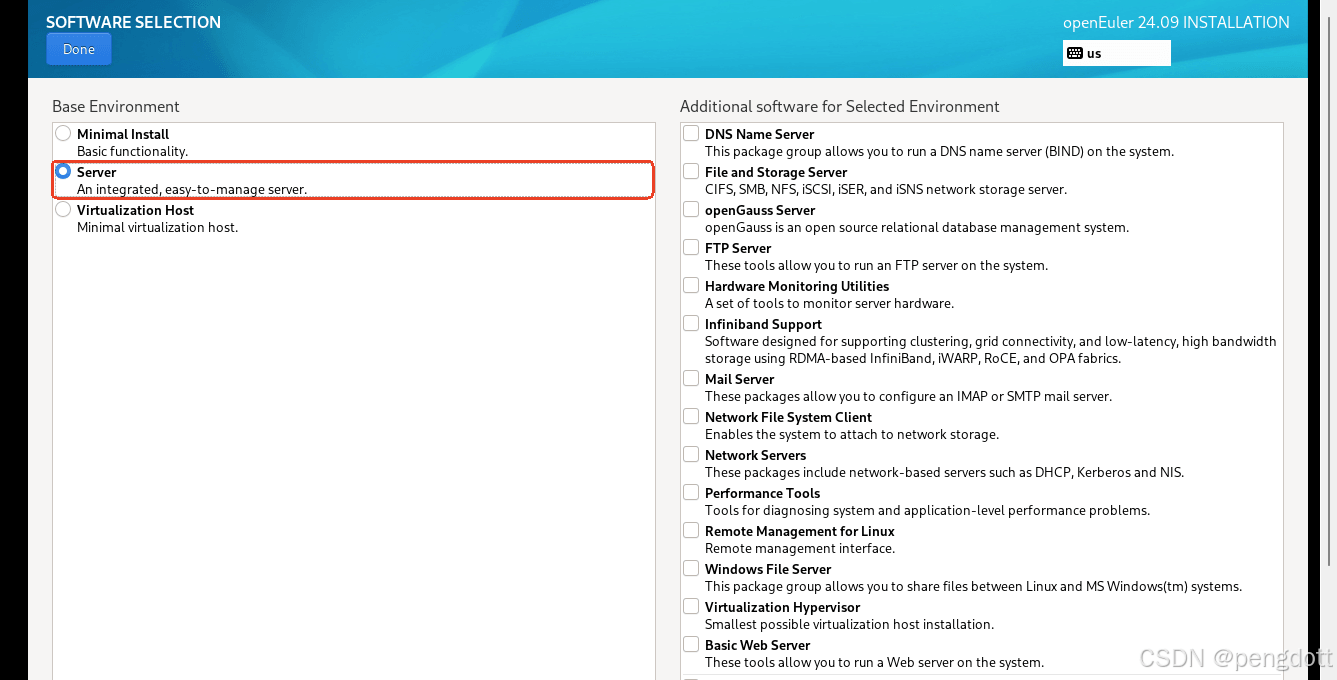Tick Virtualization Hypervisor checkbox
The image size is (1337, 680).
click(691, 606)
